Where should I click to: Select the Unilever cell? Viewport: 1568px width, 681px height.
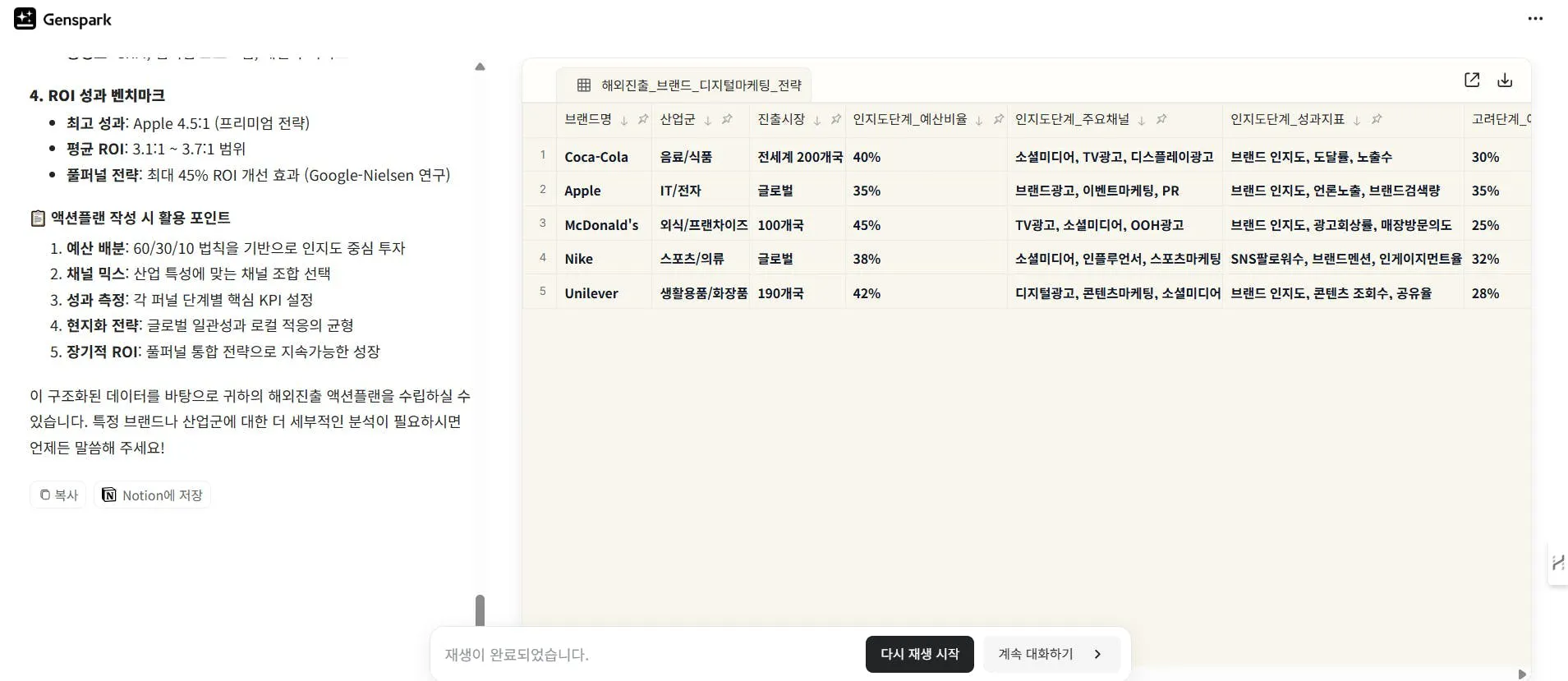click(x=605, y=293)
